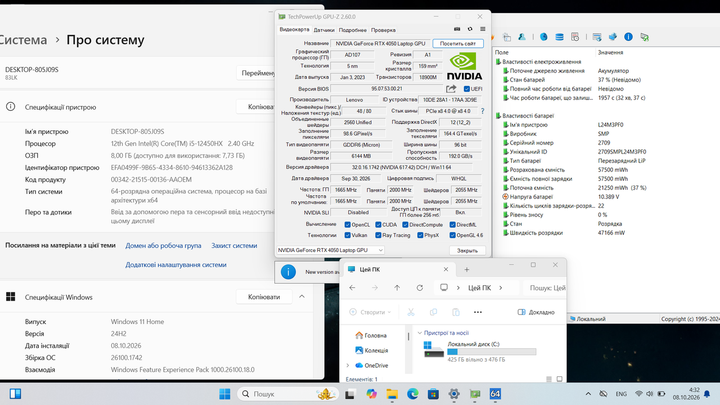Click Explorer Copy icon
Image resolution: width=720 pixels, height=405 pixels.
click(x=433, y=312)
